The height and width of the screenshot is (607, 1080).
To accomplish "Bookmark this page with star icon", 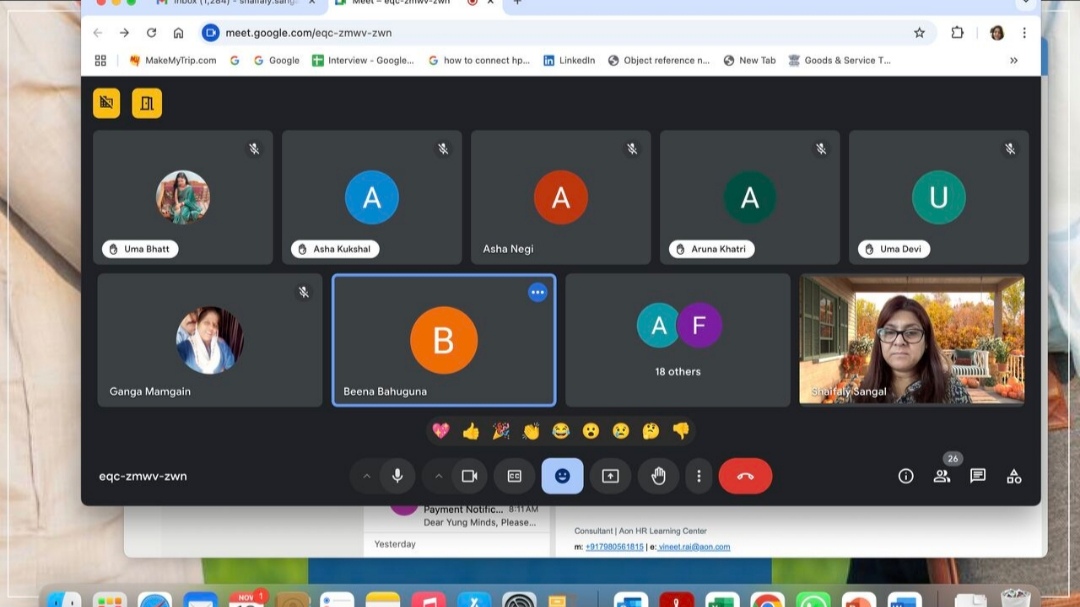I will (919, 32).
